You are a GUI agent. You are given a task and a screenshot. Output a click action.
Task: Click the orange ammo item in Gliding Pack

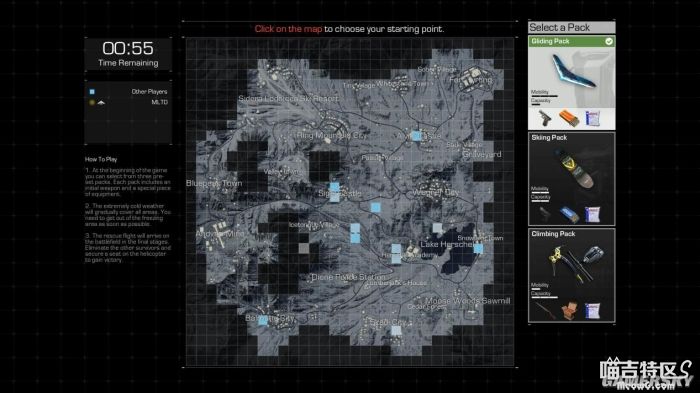point(569,119)
